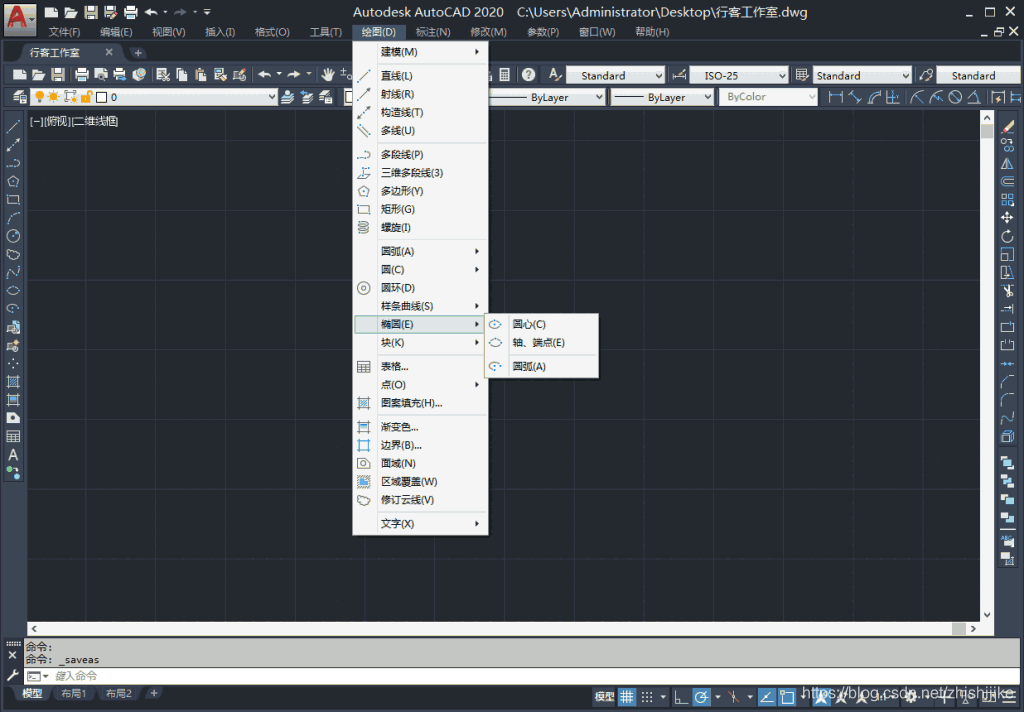Select the Ellipse tool in left toolbar
Screen dimensions: 1024x712
click(13, 290)
